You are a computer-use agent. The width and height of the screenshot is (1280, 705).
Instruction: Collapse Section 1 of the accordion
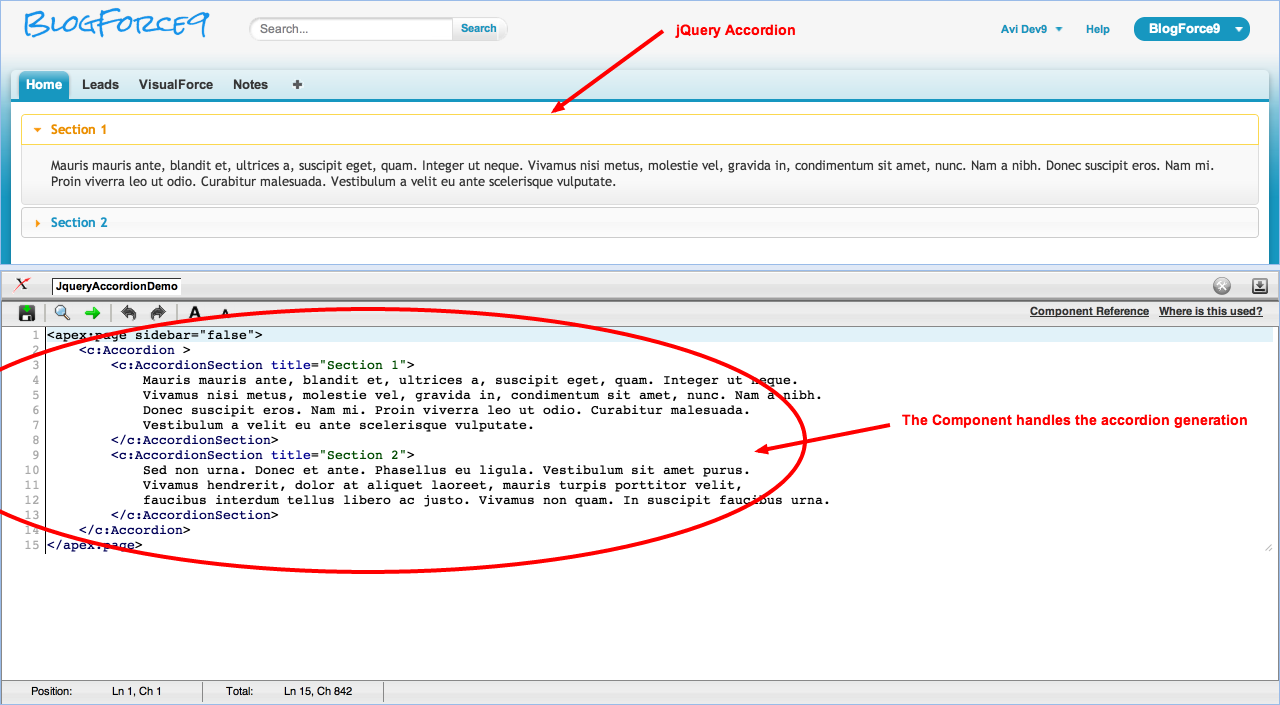(x=79, y=129)
